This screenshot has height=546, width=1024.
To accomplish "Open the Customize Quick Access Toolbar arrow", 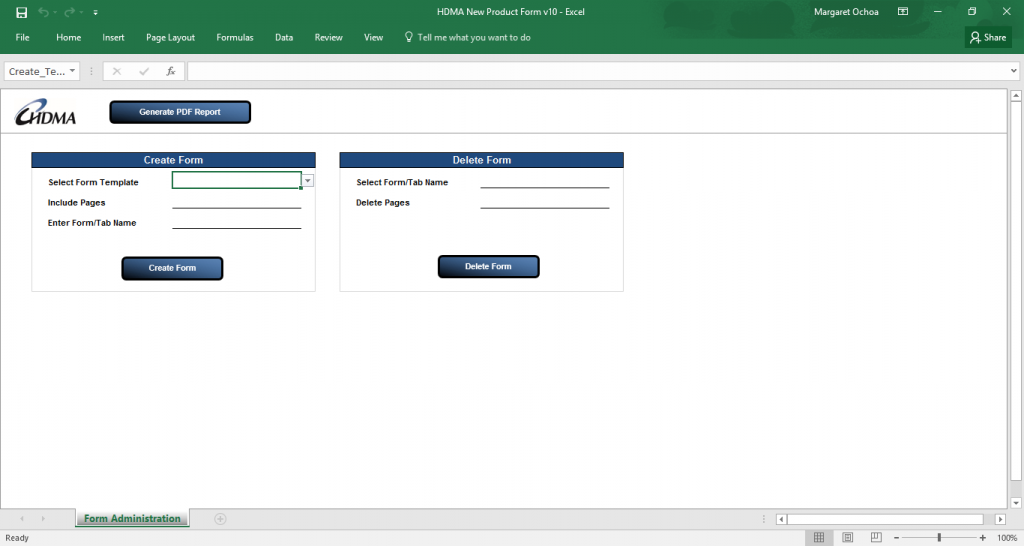I will pyautogui.click(x=95, y=12).
